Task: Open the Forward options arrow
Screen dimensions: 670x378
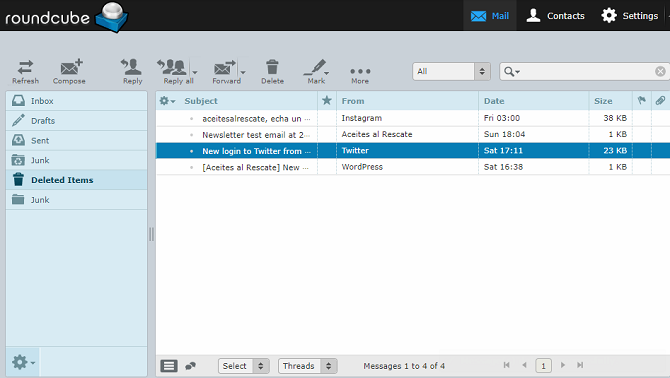Action: 243,72
